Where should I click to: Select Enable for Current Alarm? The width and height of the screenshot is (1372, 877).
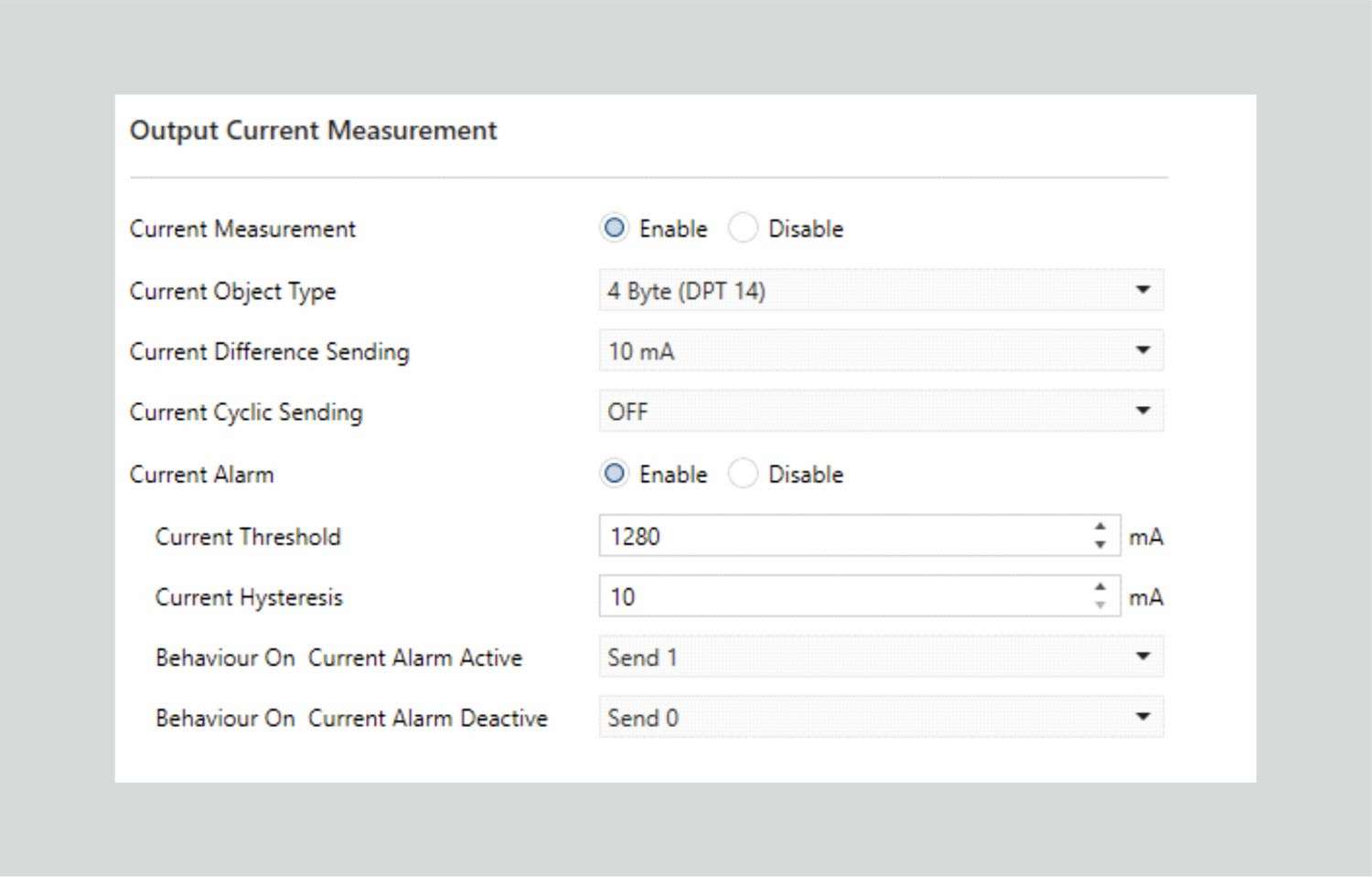pyautogui.click(x=615, y=474)
